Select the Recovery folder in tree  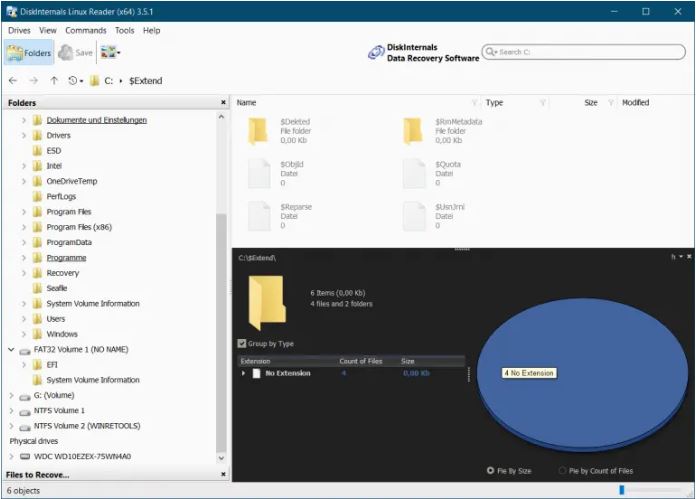coord(63,273)
